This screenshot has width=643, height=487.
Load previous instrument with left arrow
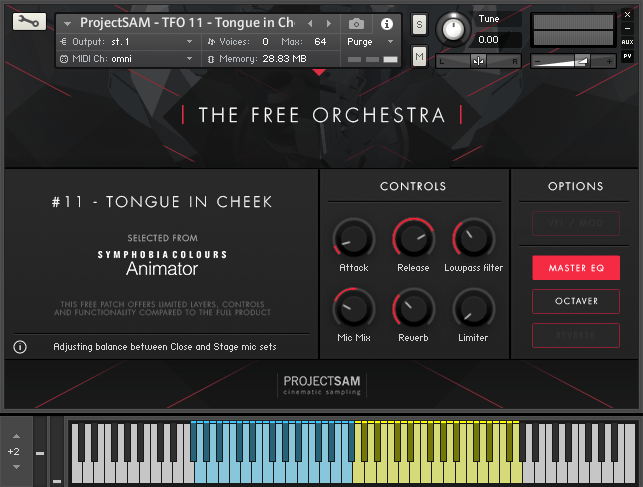[310, 24]
